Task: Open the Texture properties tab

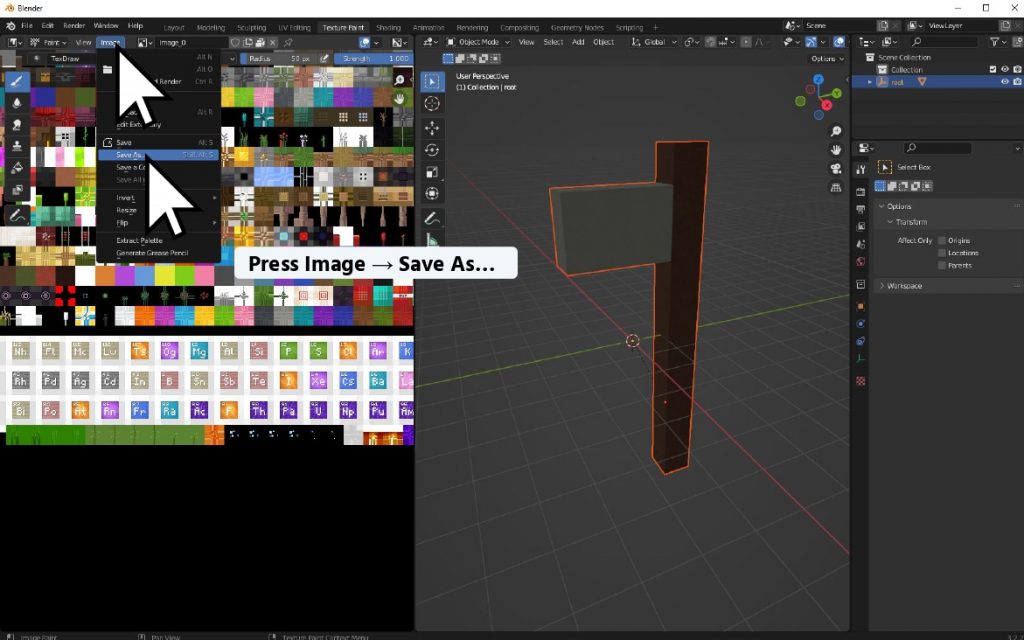Action: [861, 381]
